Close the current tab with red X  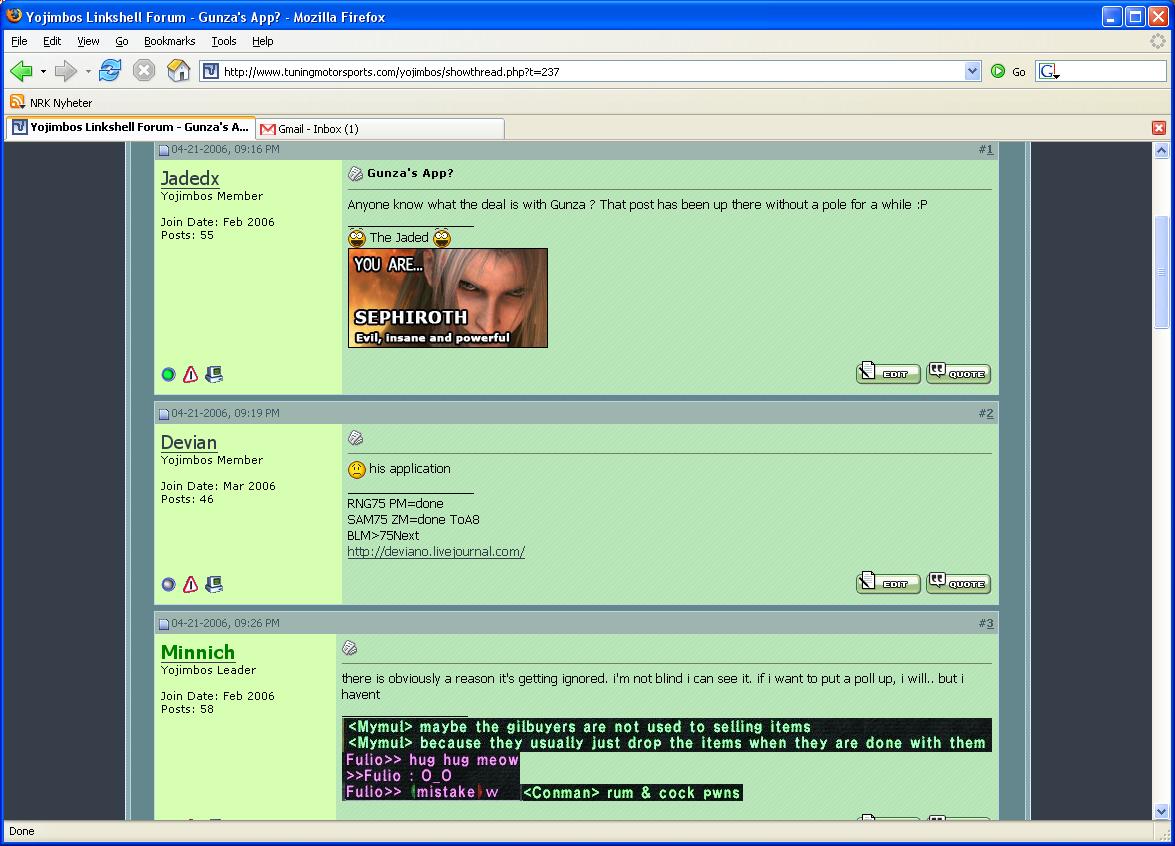1159,128
